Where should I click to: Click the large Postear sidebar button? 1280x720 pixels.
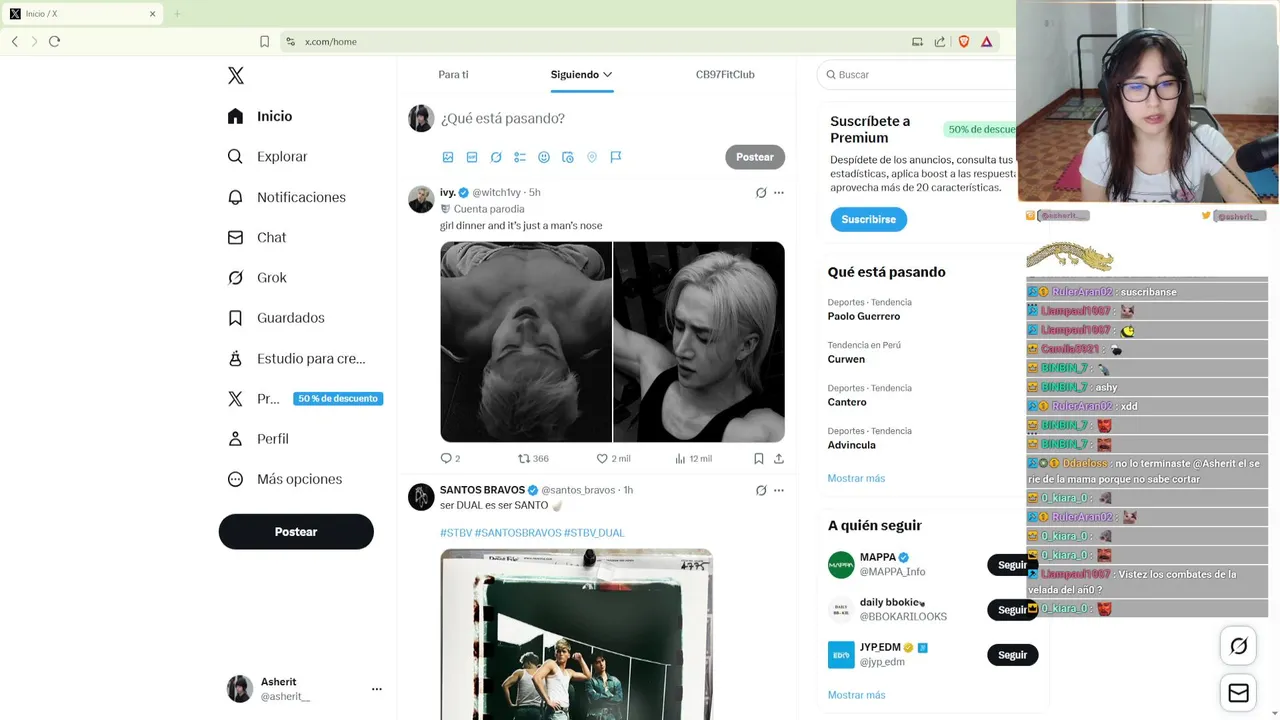click(296, 532)
